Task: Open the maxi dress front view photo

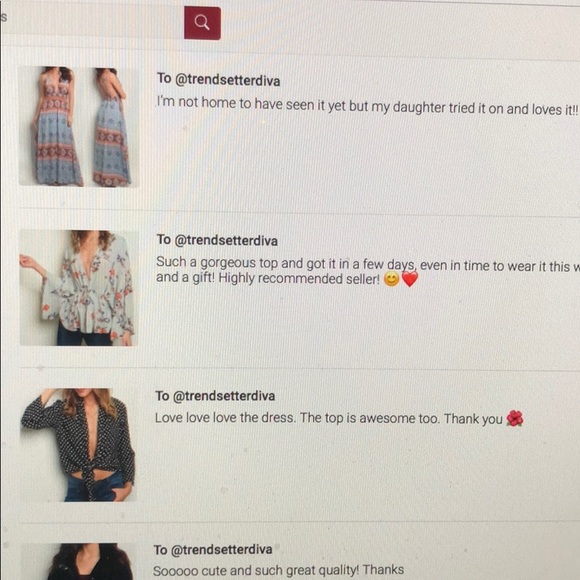Action: click(x=56, y=126)
